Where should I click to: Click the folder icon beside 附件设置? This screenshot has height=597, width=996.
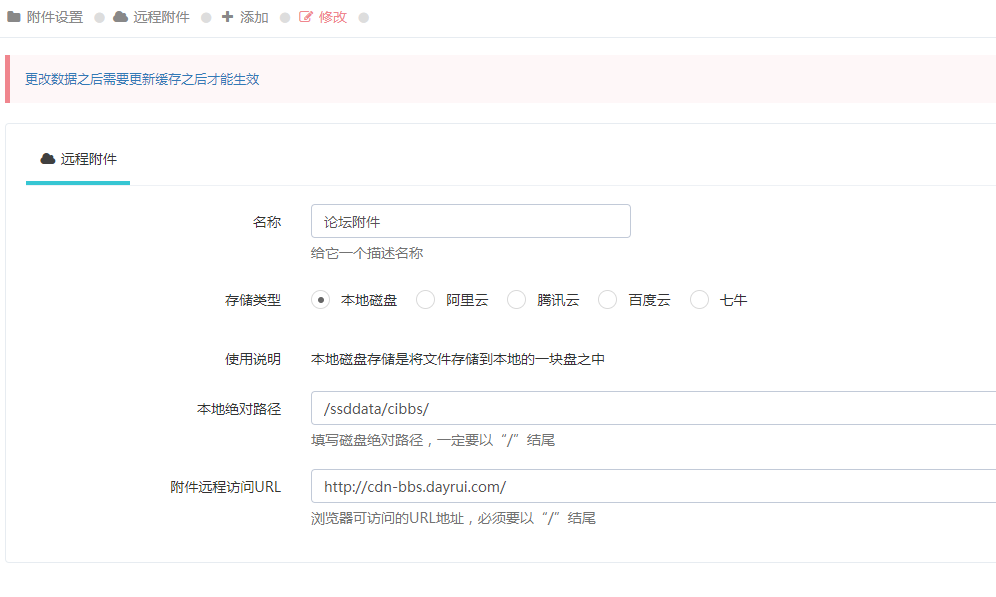coord(14,17)
